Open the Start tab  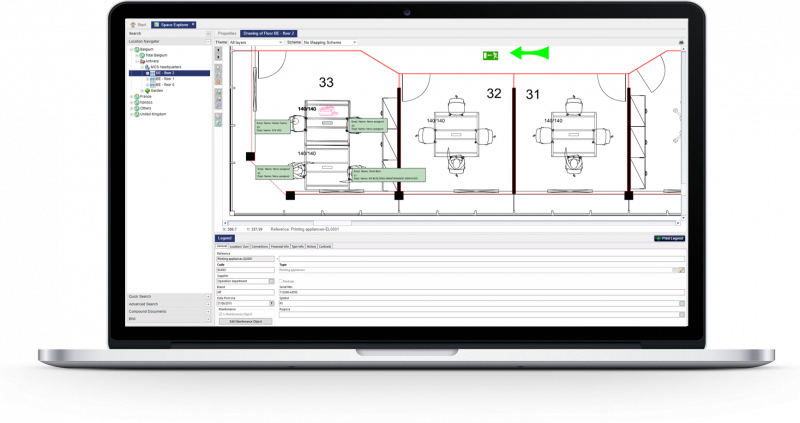click(x=138, y=24)
